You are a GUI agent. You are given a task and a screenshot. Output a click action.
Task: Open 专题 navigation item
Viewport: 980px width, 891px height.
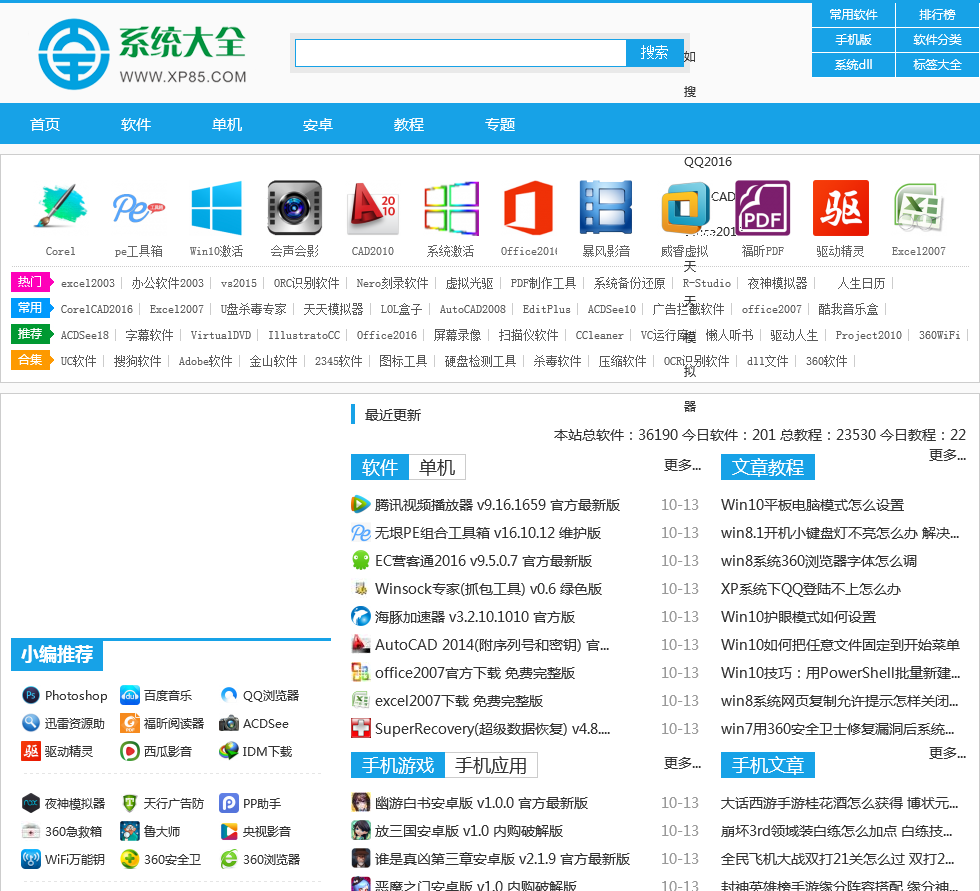point(500,124)
